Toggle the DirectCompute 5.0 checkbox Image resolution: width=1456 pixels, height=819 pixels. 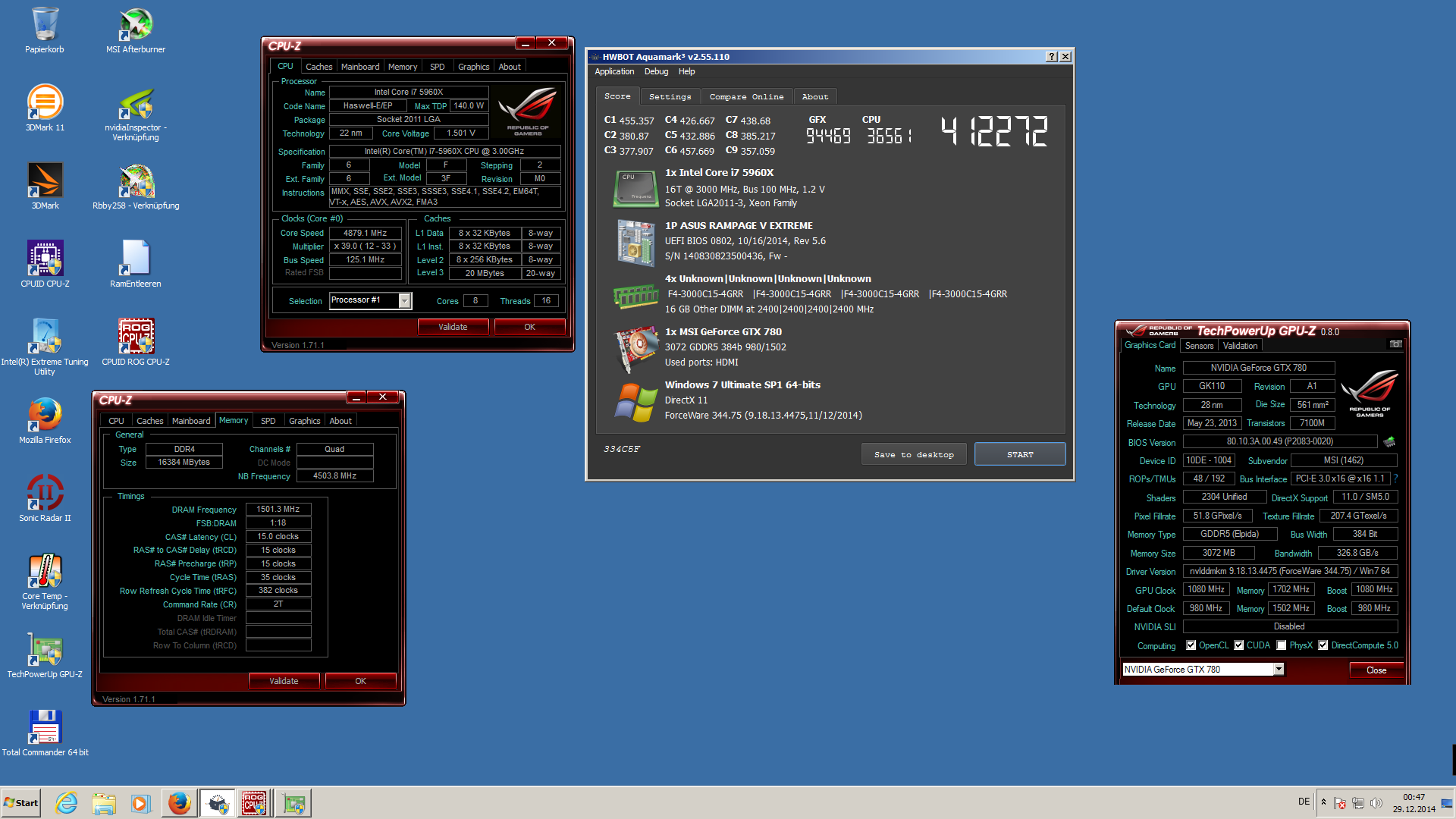(x=1323, y=645)
